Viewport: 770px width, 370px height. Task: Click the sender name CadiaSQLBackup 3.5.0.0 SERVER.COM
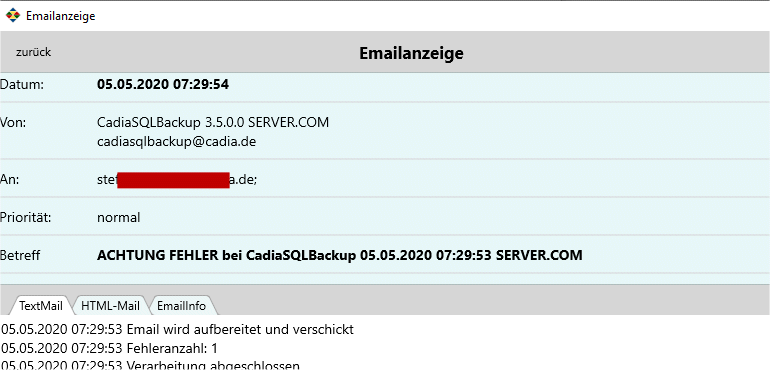pyautogui.click(x=213, y=122)
